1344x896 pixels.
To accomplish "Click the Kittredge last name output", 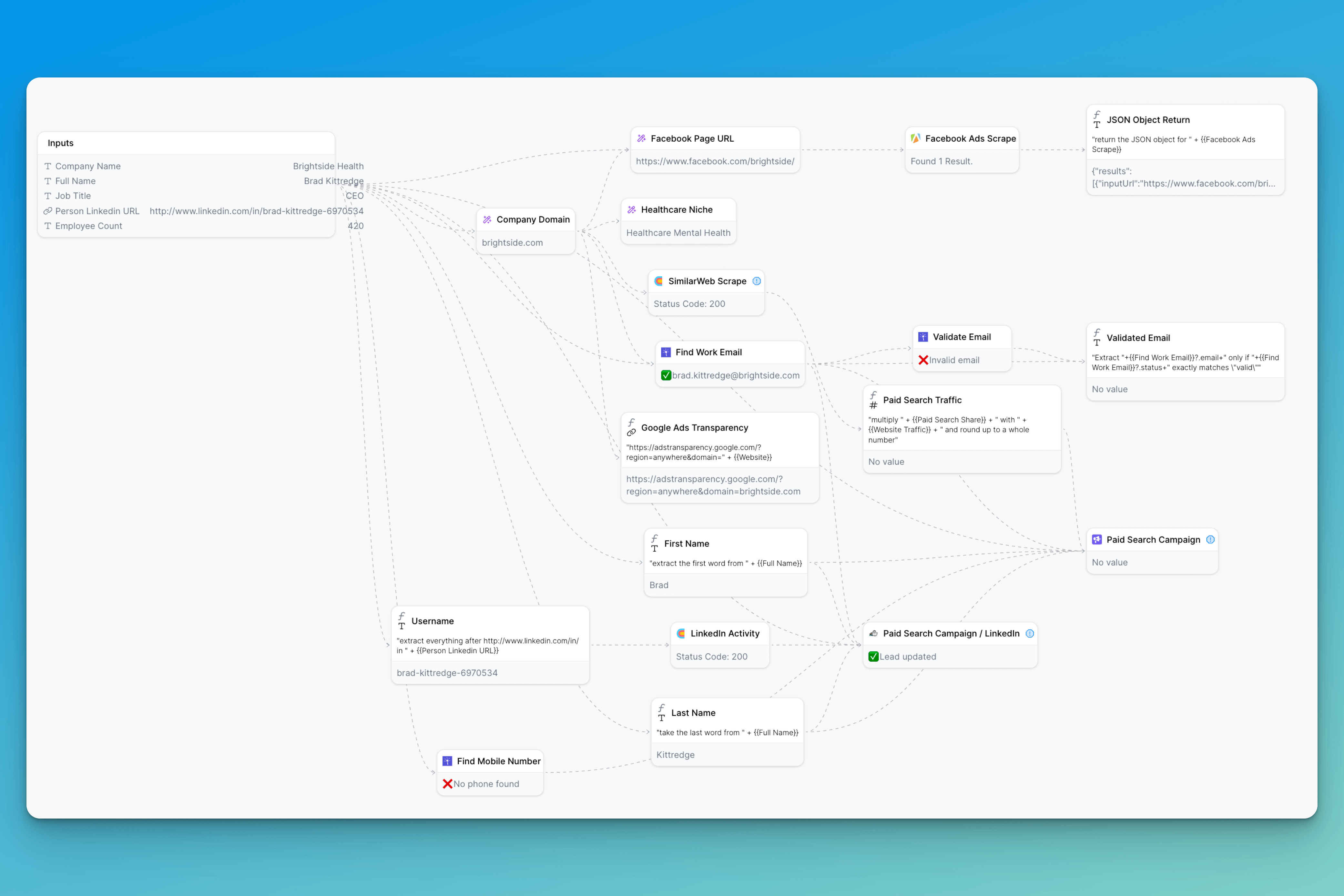I will click(x=676, y=755).
